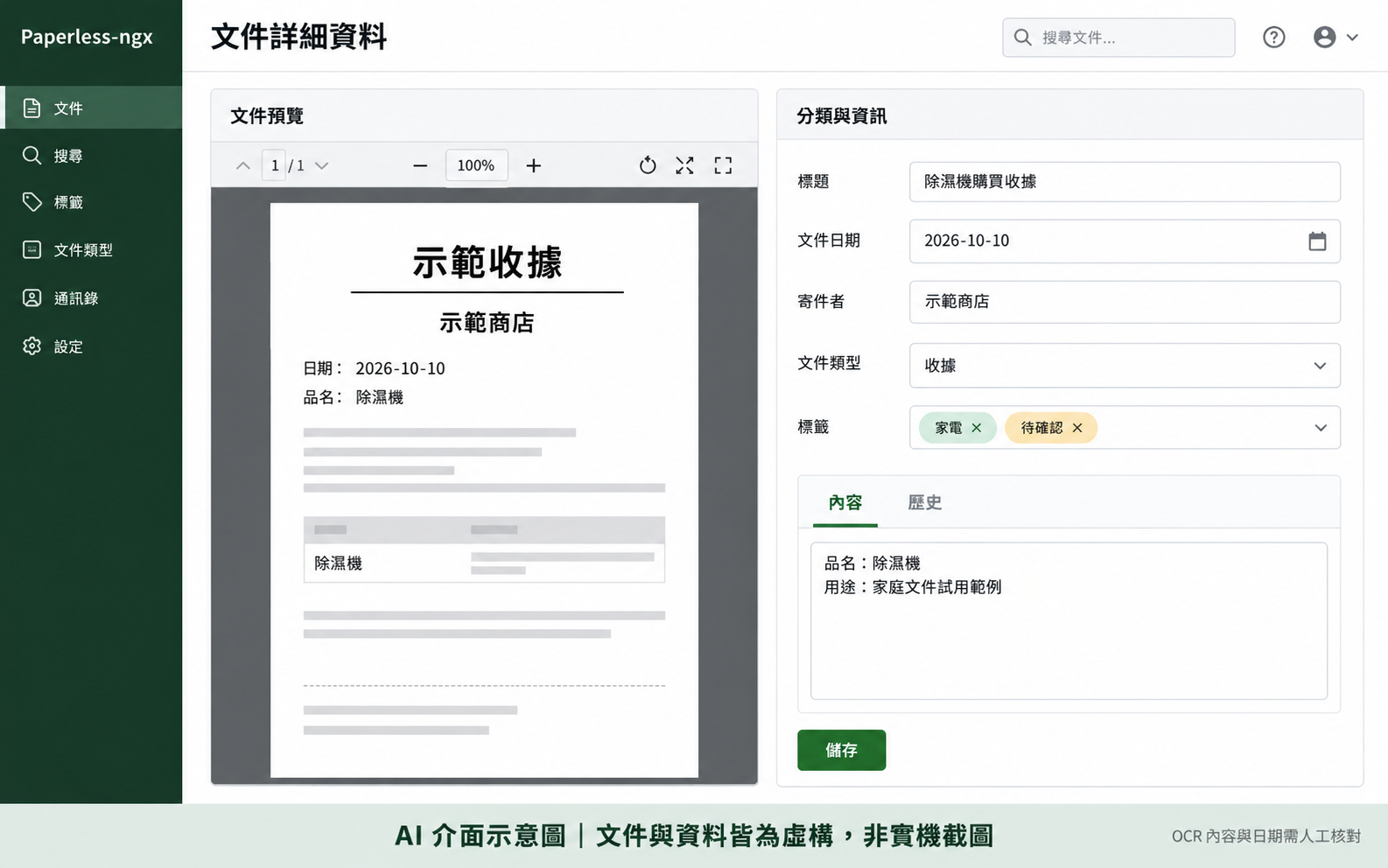Screen dimensions: 1388x868
Task: Zoom out the document preview
Action: coord(420,165)
